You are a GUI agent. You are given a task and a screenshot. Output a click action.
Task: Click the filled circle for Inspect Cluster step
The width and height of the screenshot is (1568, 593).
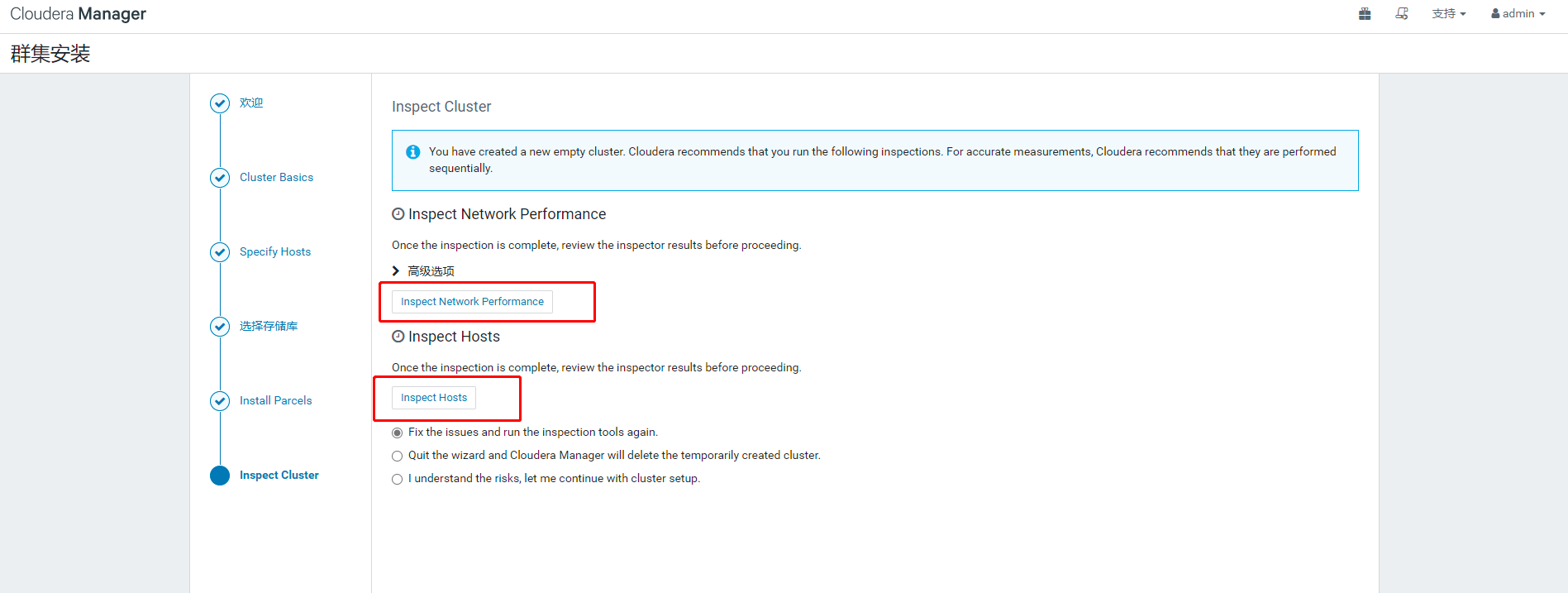(x=220, y=476)
